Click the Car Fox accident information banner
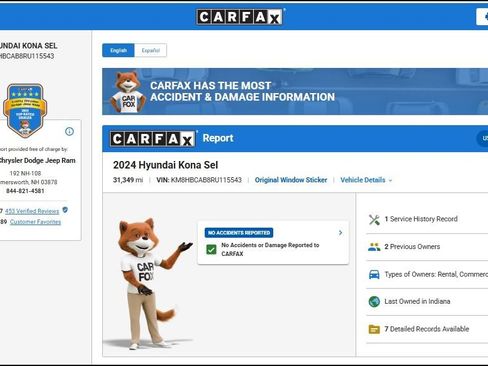The height and width of the screenshot is (366, 488). (295, 92)
